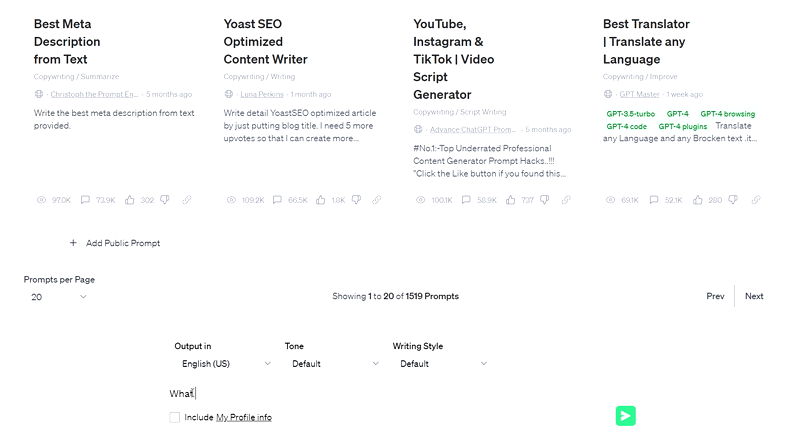Open the Writing Style dropdown
800x437 pixels.
(x=441, y=364)
